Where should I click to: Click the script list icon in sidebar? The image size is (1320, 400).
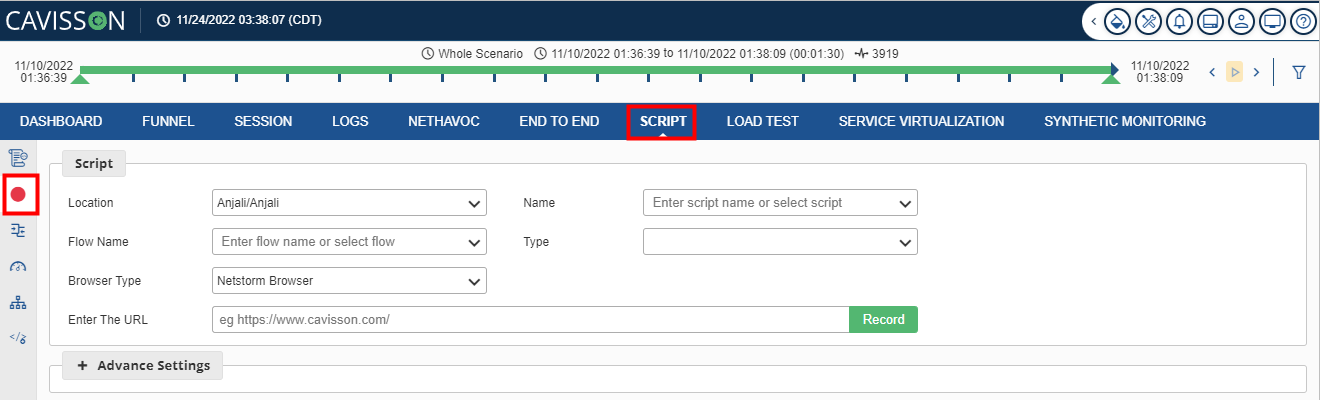tap(17, 157)
